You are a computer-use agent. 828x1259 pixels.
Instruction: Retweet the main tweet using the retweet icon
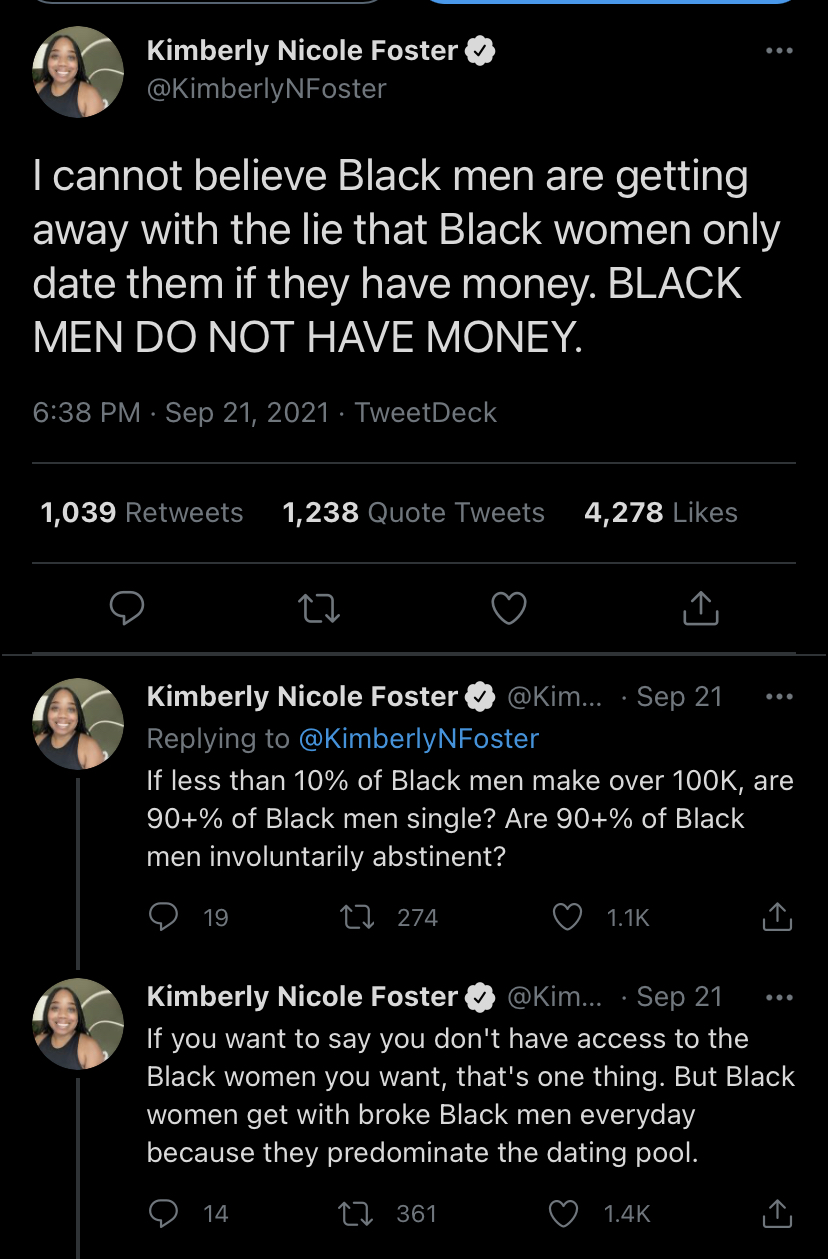pos(321,608)
